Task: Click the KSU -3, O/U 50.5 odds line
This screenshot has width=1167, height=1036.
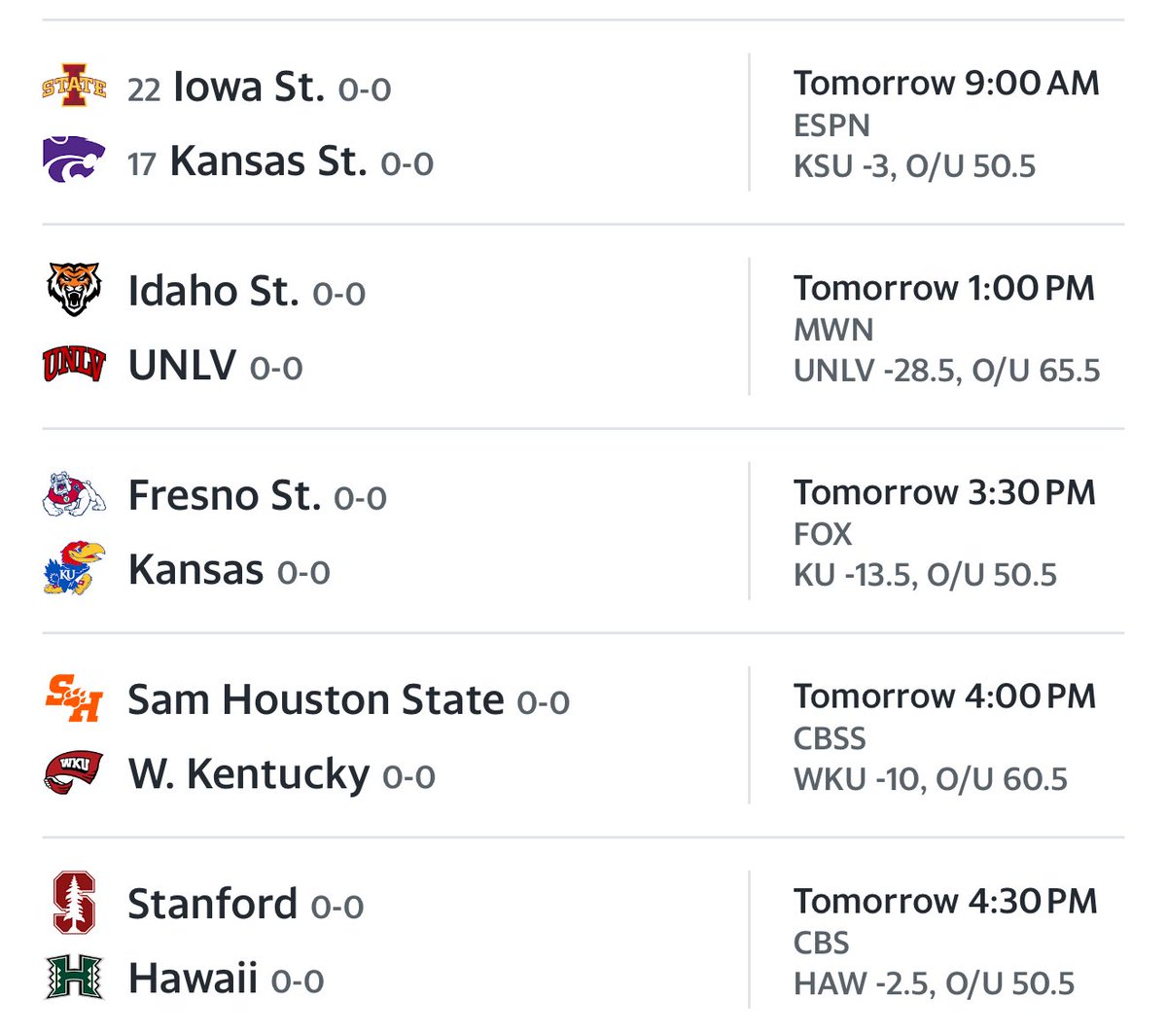Action: pos(914,166)
